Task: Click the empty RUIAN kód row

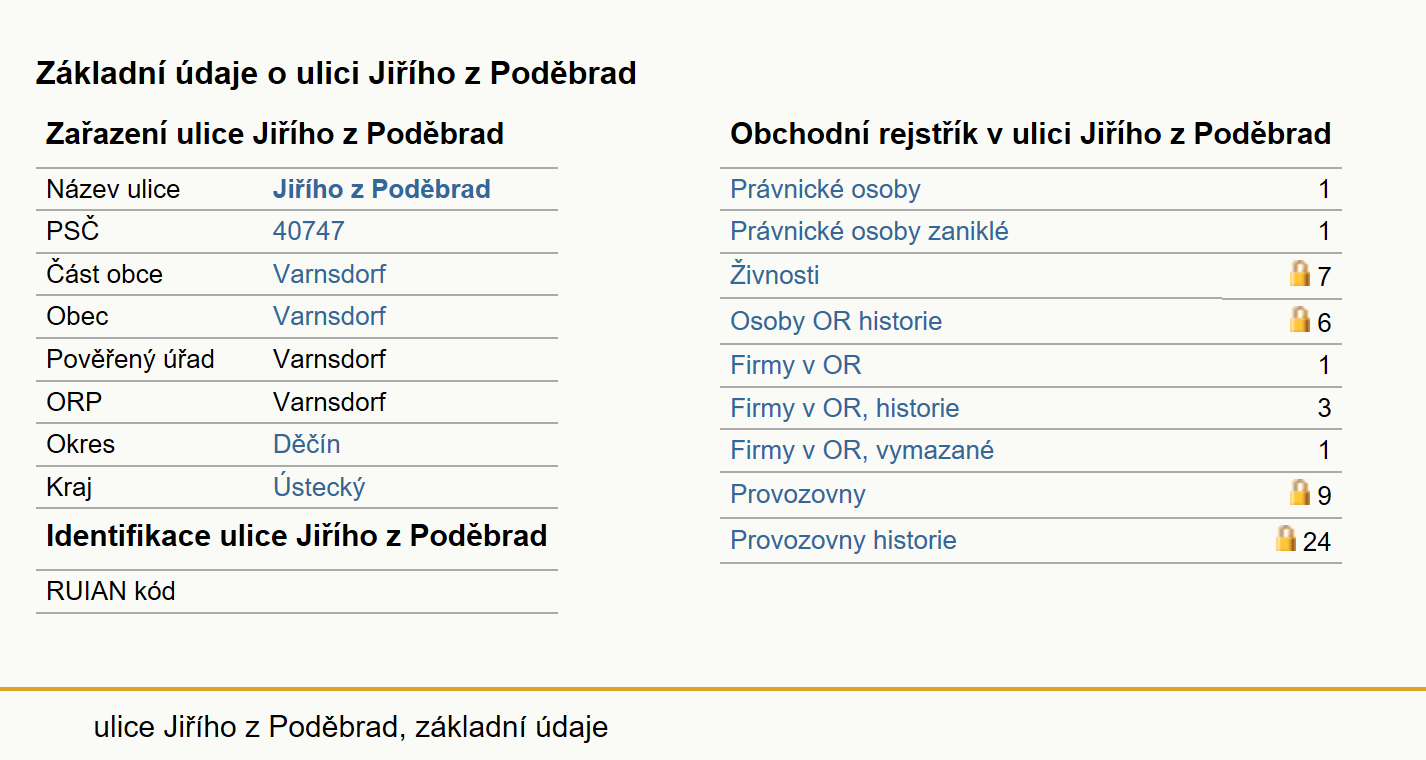Action: pos(297,592)
